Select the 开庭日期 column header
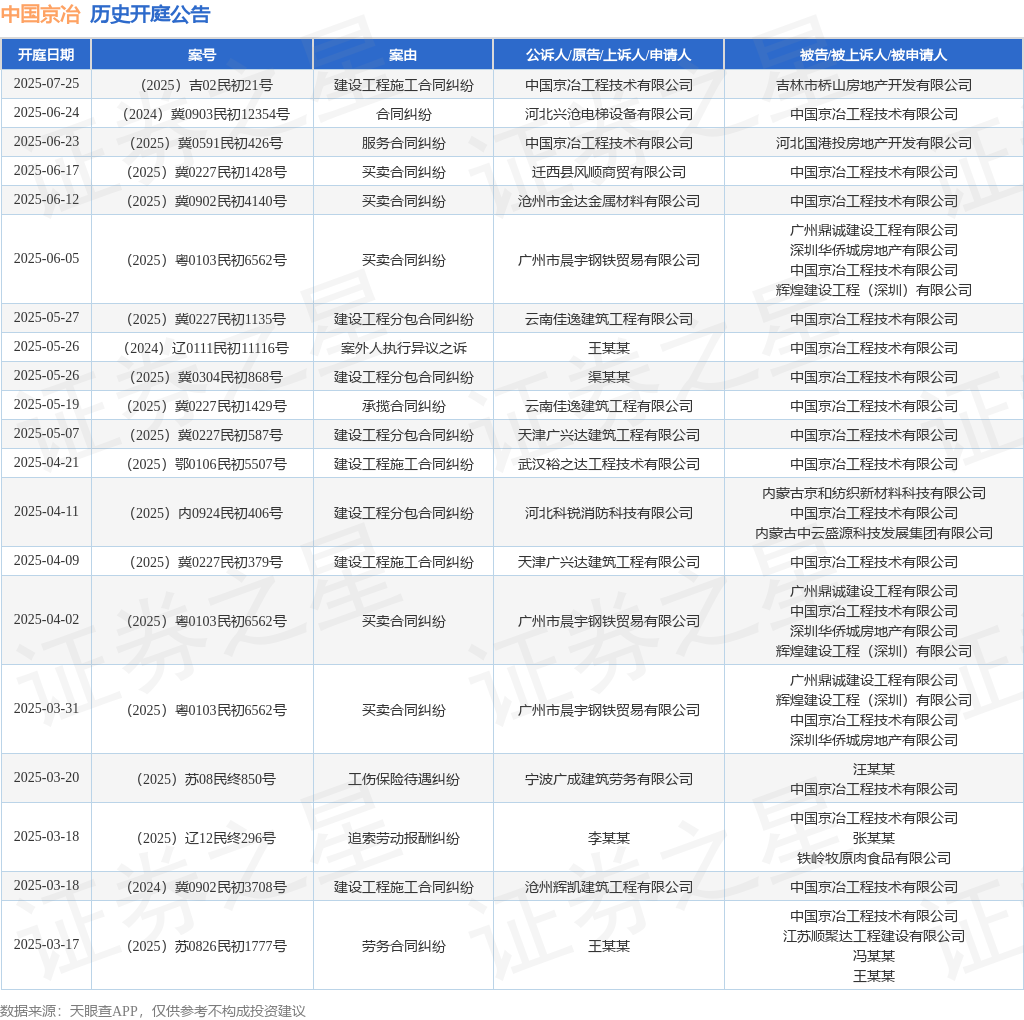 46,55
